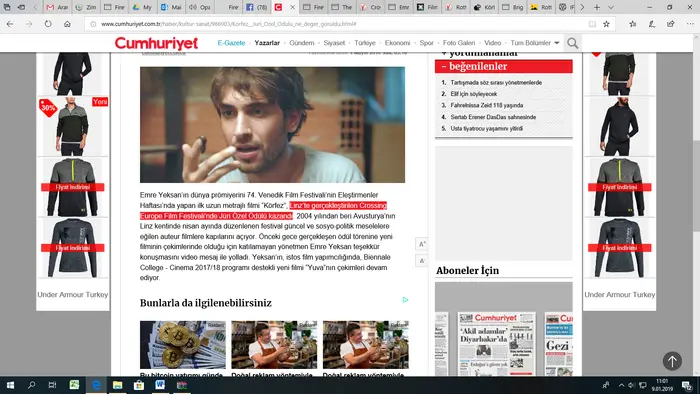This screenshot has height=394, width=700.
Task: Open the Gündem section
Action: [302, 43]
